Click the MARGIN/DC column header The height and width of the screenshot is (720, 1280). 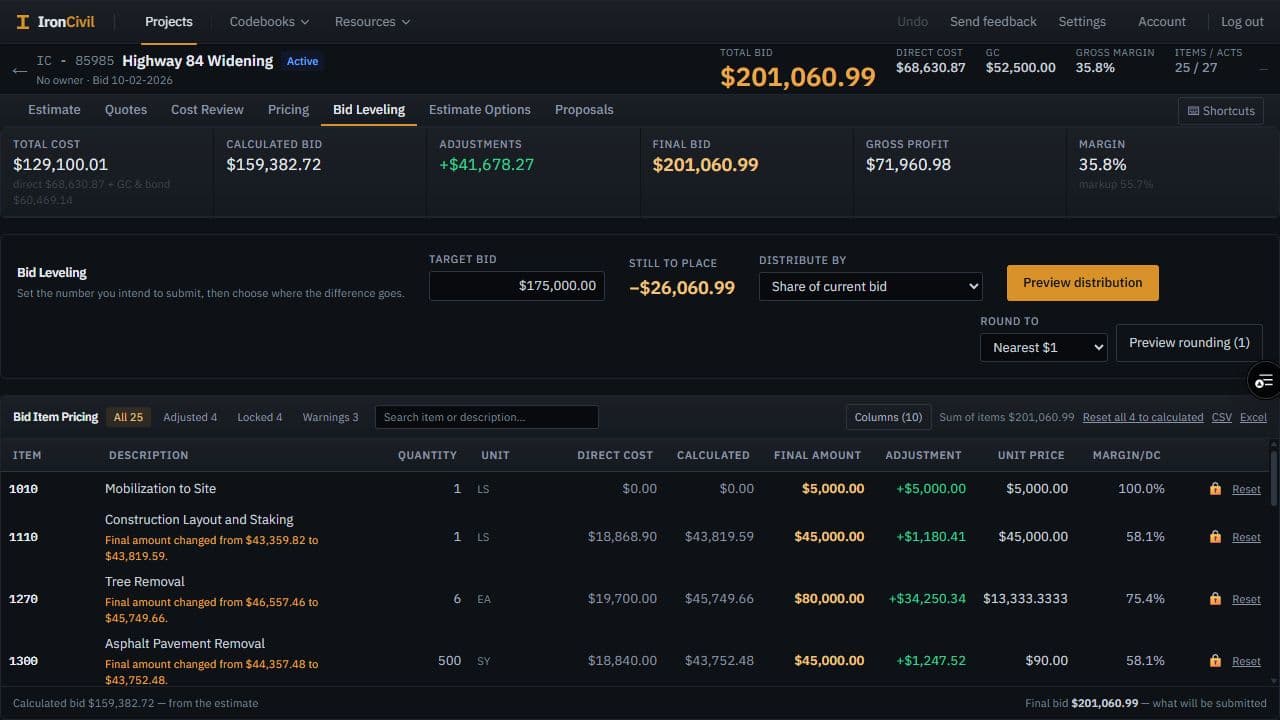pyautogui.click(x=1126, y=455)
